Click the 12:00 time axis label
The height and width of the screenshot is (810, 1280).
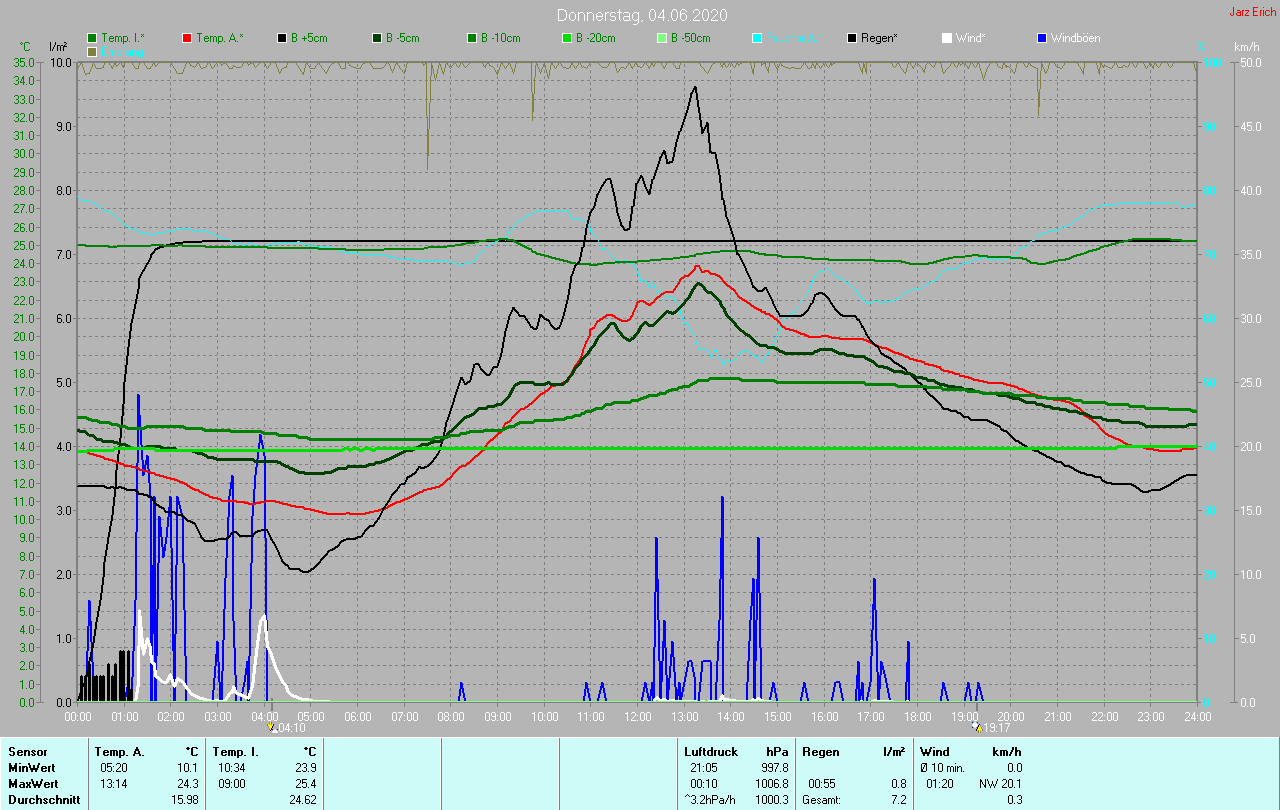click(x=637, y=717)
